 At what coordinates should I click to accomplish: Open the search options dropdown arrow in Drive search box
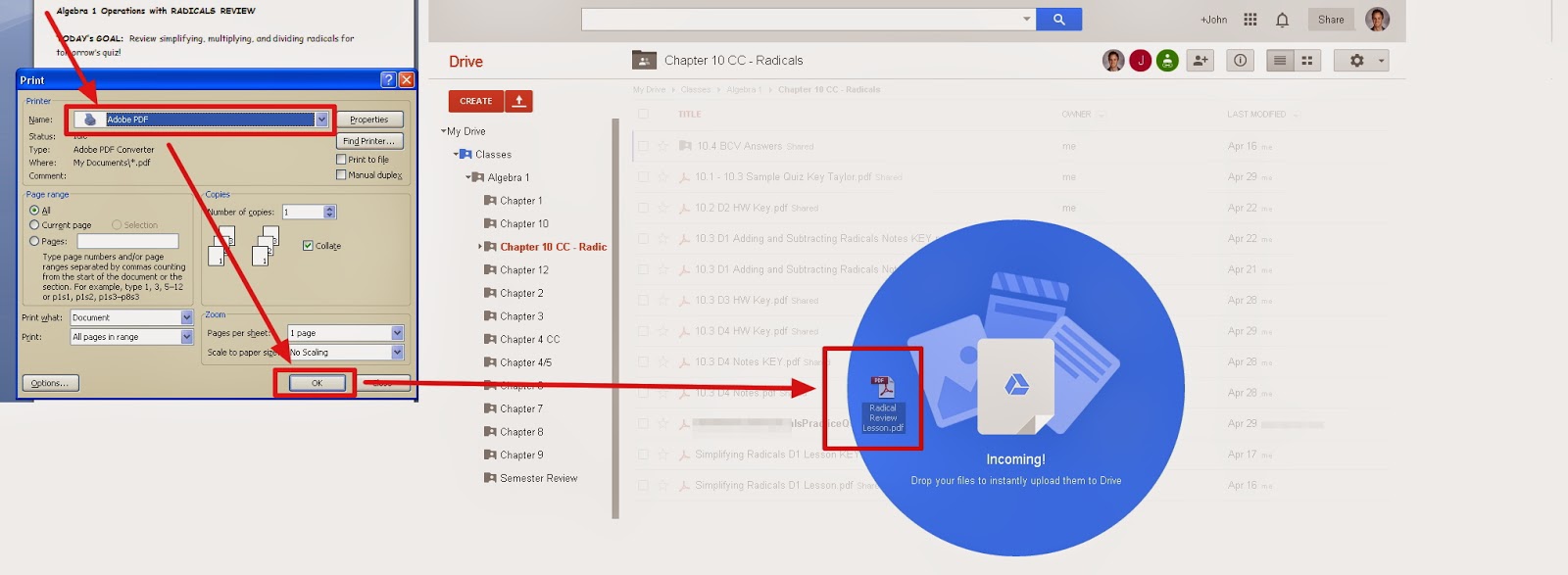(x=1026, y=19)
